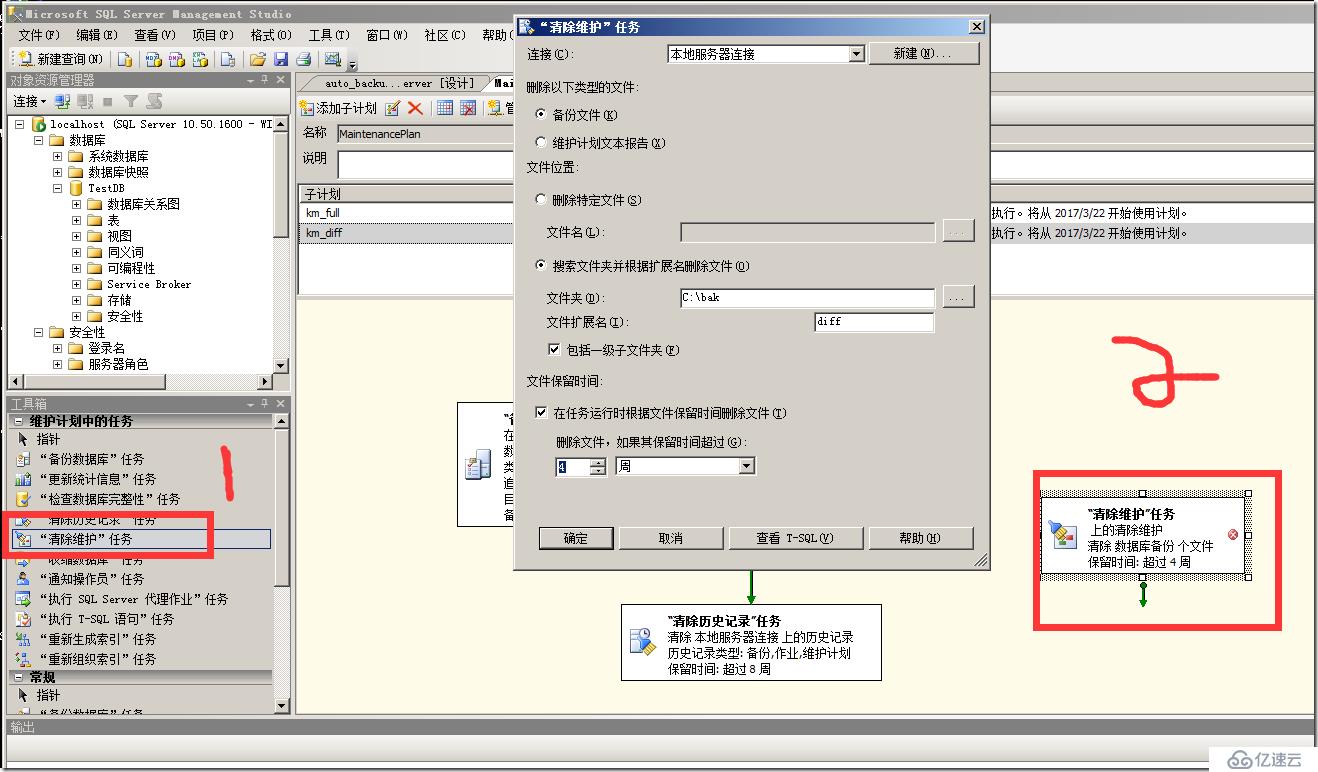Select the 维护计划文本报告 radio button
The image size is (1318, 772).
point(541,143)
